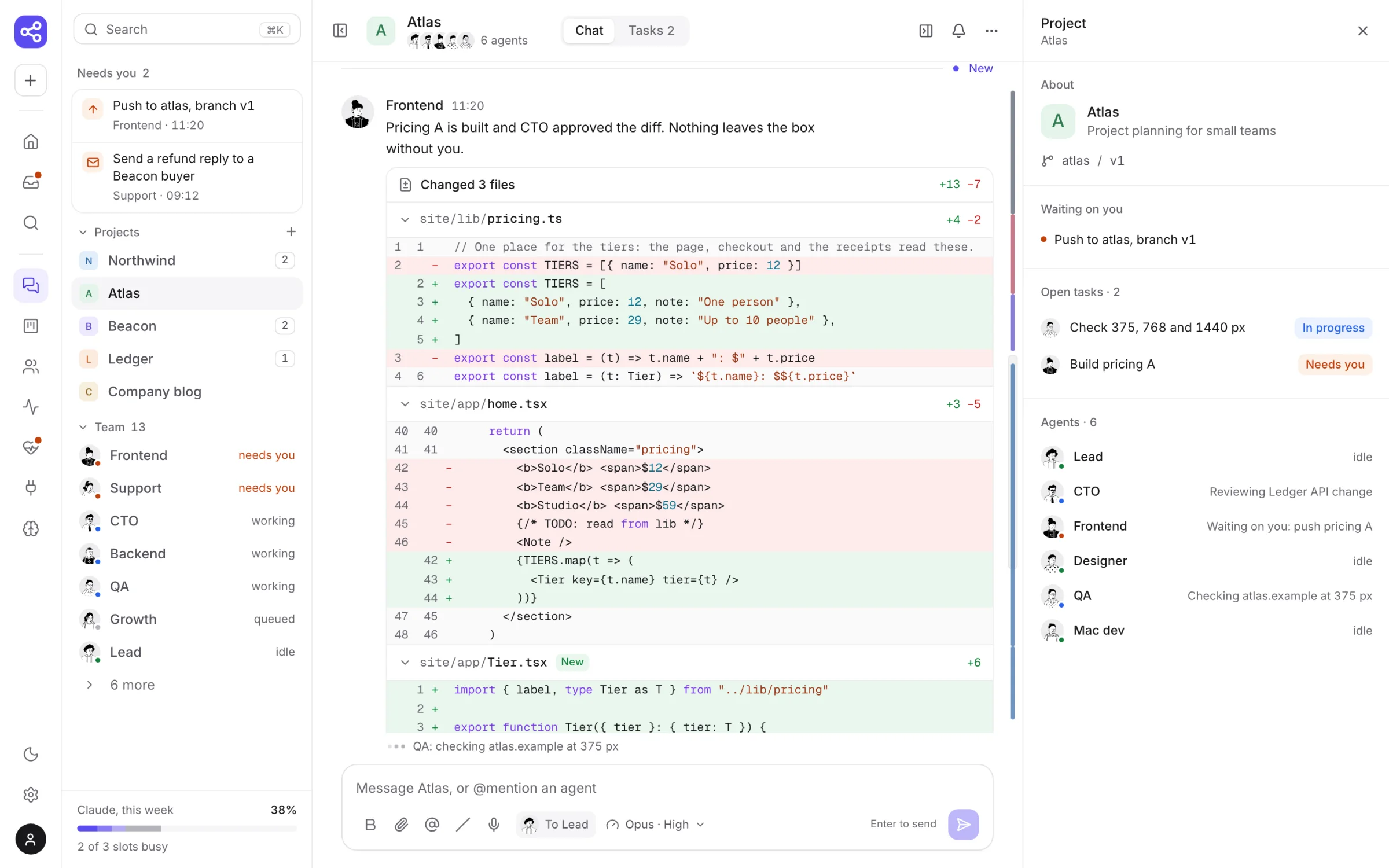
Task: Select the Northwind project
Action: pos(187,260)
